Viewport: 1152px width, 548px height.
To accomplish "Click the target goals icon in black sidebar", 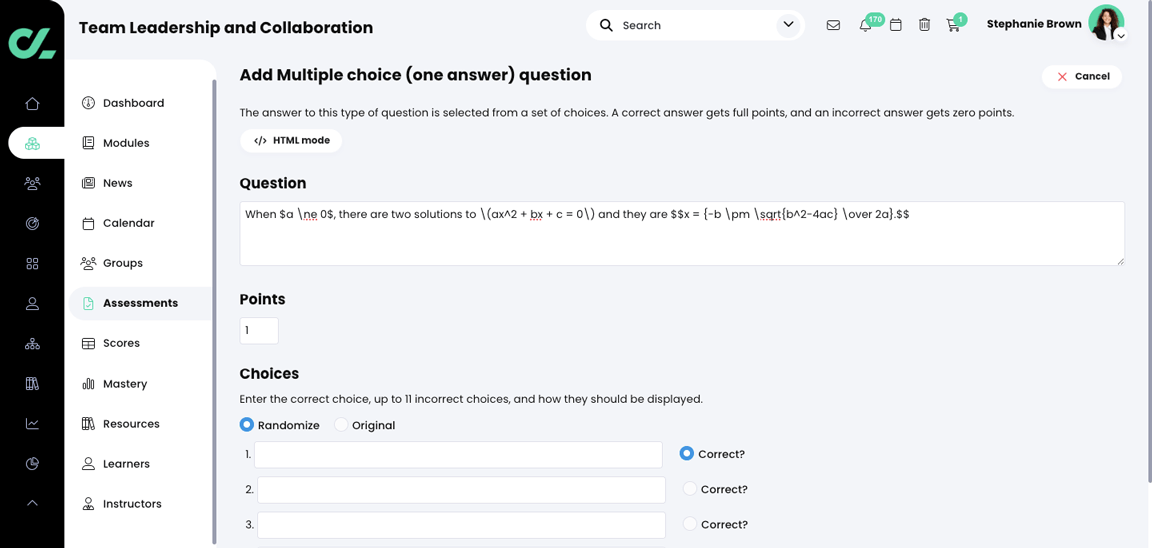I will tap(32, 223).
